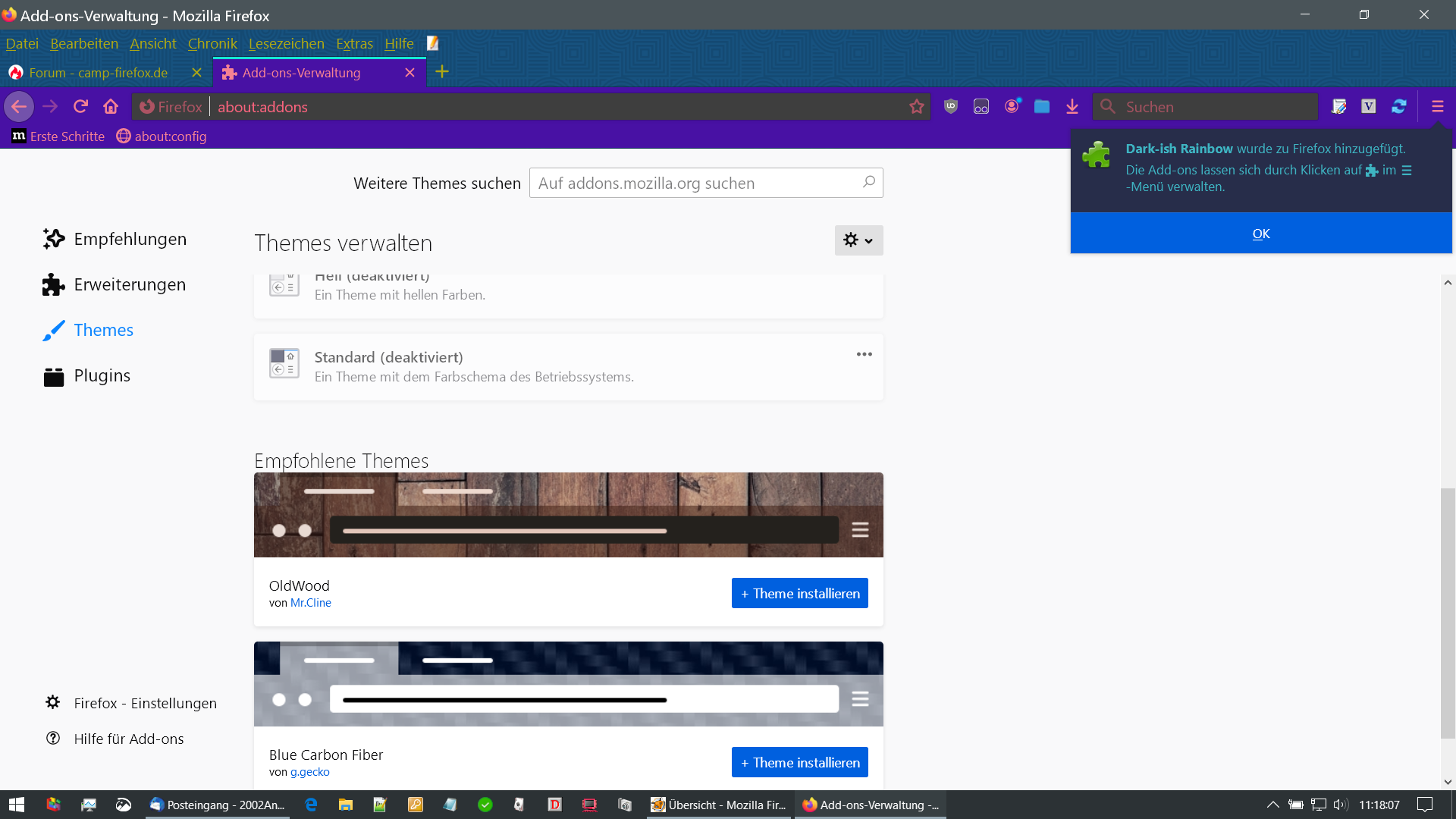Click the sync arrows toolbar icon
The width and height of the screenshot is (1456, 819).
1399,106
